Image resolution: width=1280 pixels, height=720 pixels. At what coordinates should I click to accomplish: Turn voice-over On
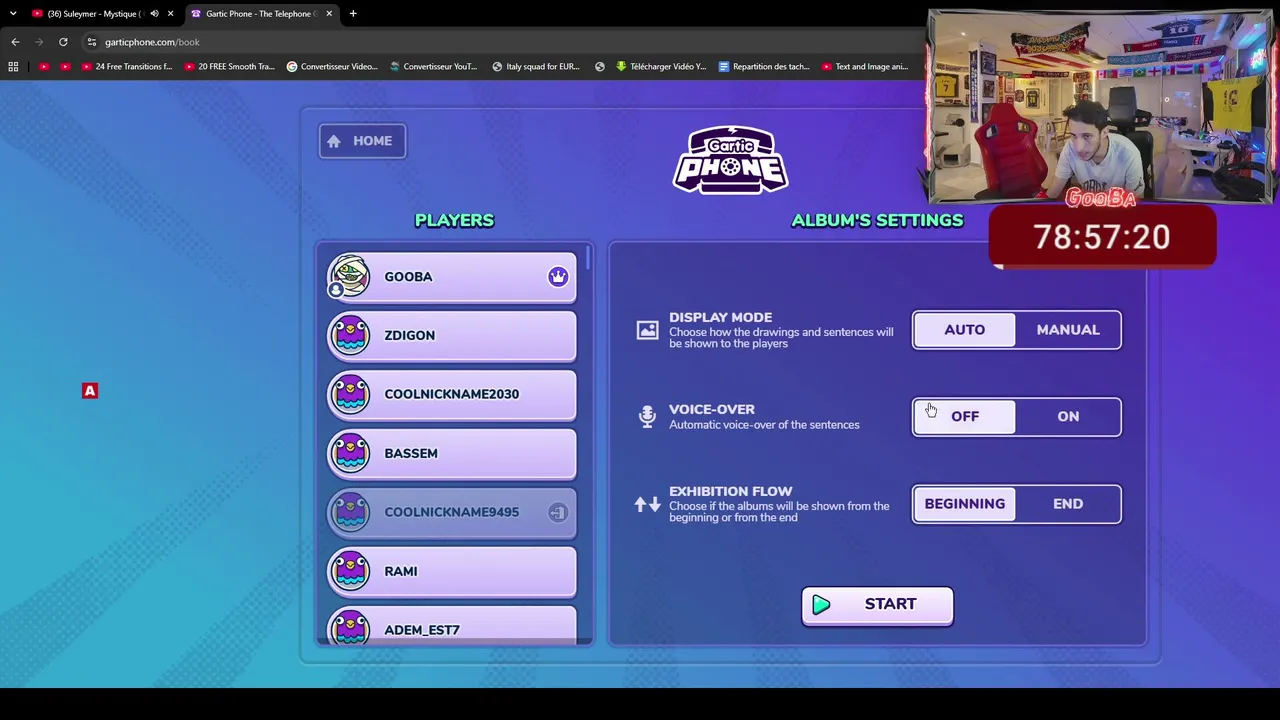coord(1068,417)
